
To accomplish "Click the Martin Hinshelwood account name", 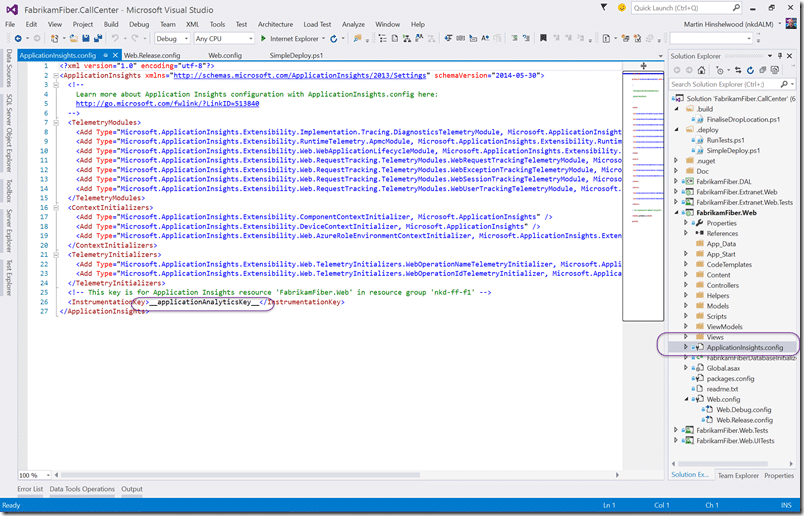I will coord(729,24).
